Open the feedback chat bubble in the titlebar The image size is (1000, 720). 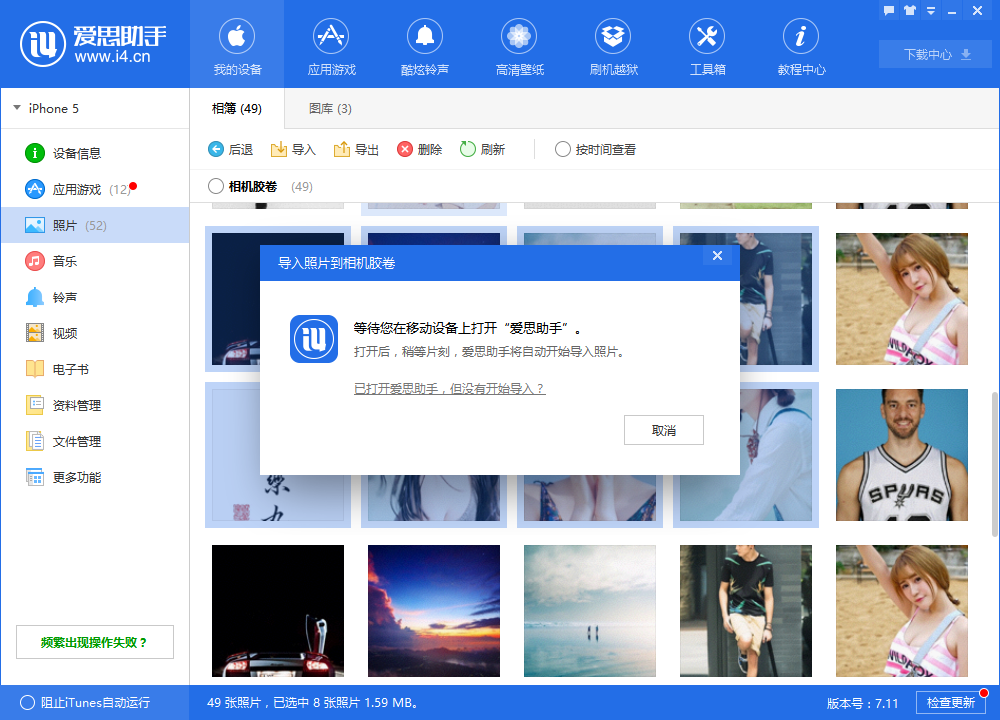pyautogui.click(x=889, y=10)
